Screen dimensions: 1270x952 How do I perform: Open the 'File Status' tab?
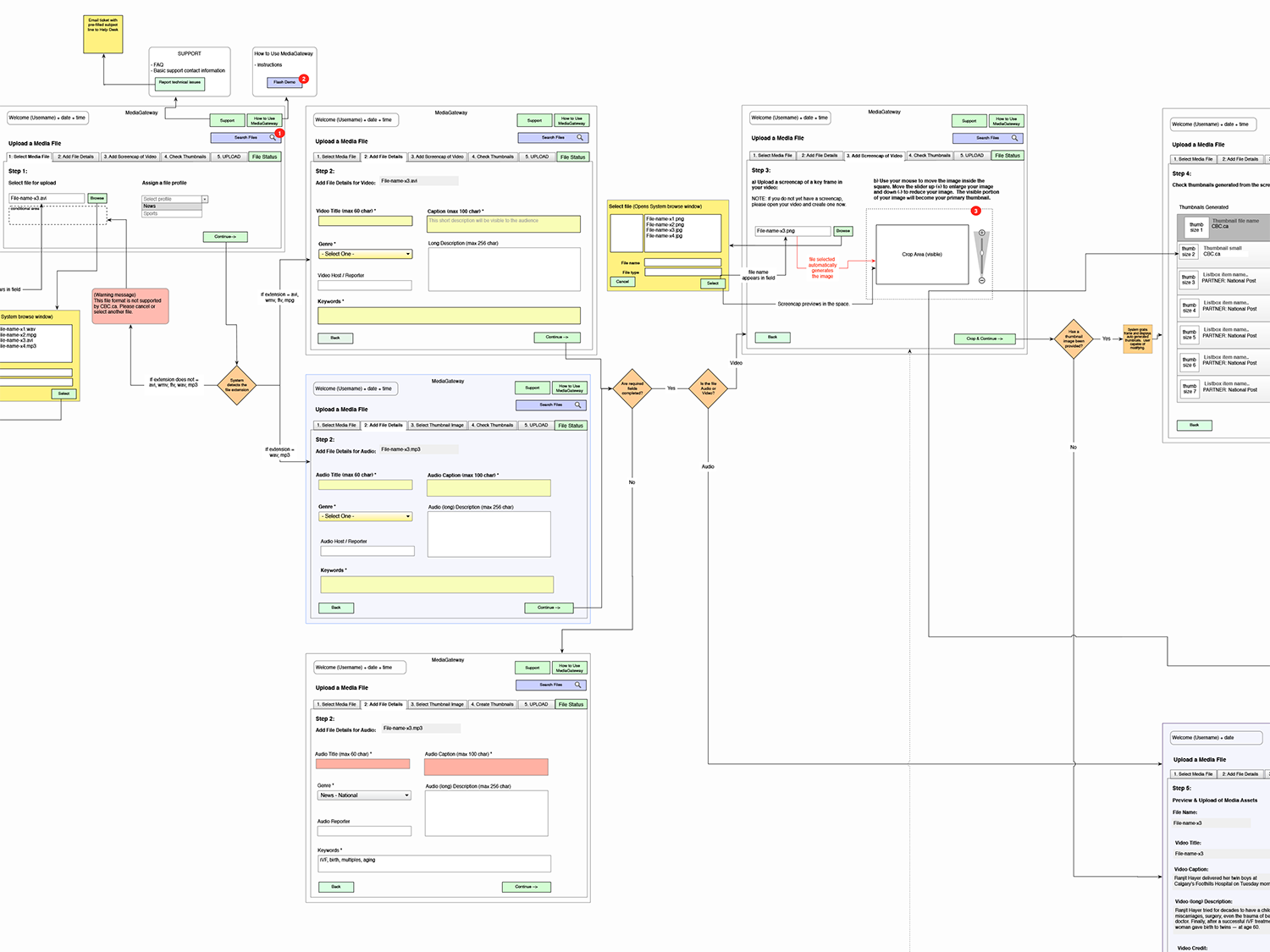pos(264,157)
